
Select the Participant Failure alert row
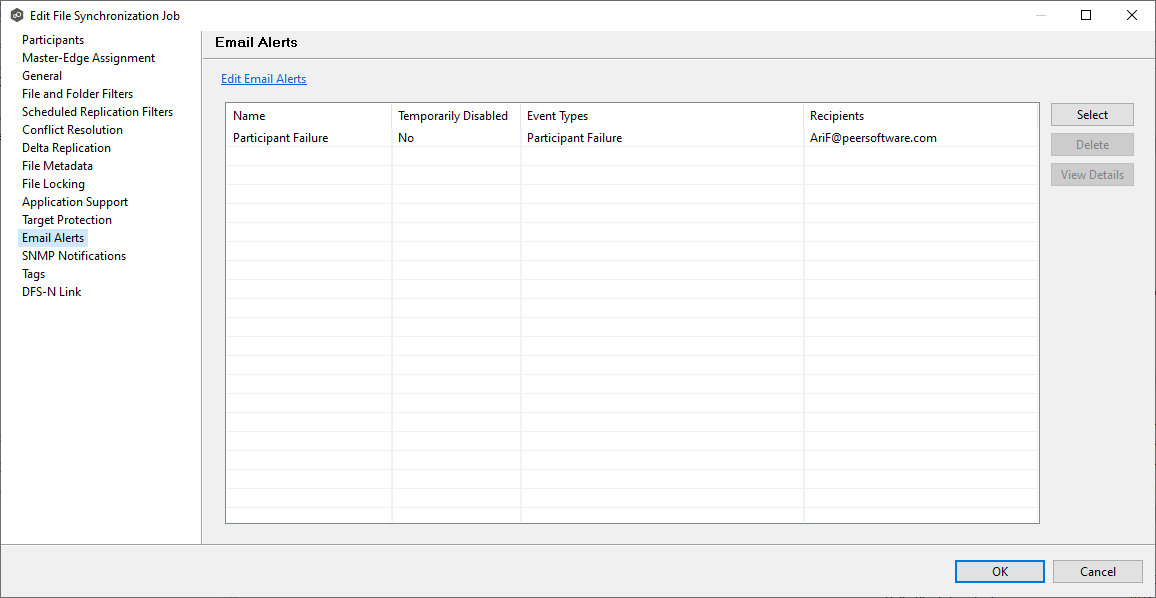[281, 138]
